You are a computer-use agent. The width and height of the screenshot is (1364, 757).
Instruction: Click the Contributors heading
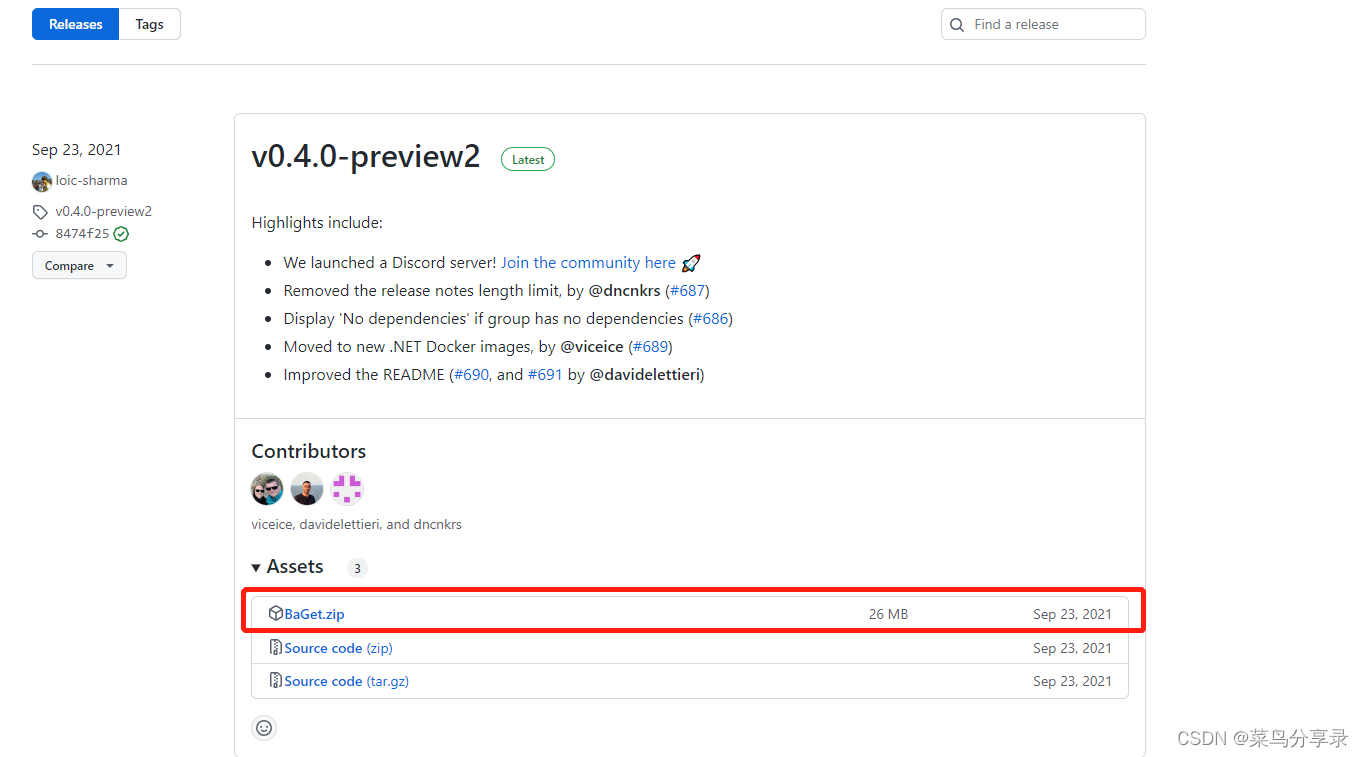pyautogui.click(x=309, y=451)
